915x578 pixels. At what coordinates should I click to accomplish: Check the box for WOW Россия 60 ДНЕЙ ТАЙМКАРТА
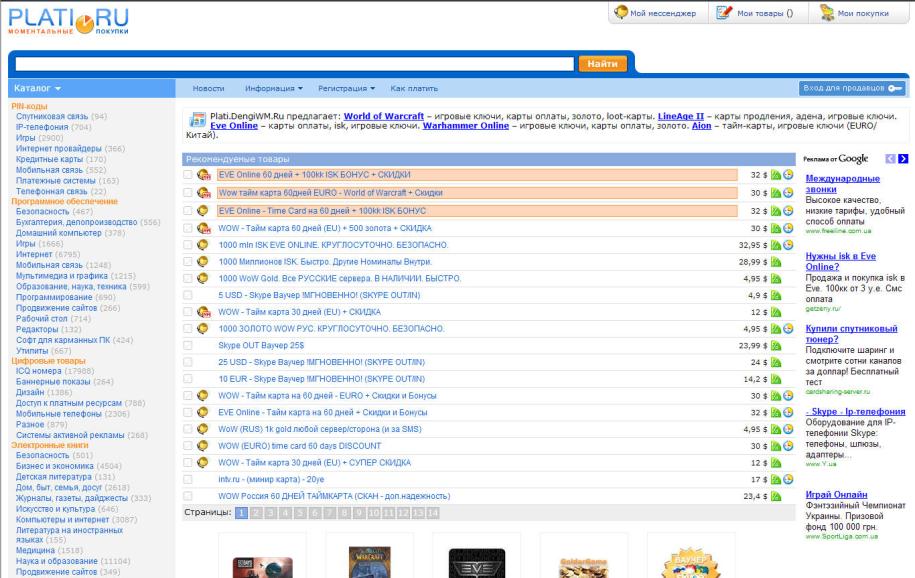tap(187, 496)
